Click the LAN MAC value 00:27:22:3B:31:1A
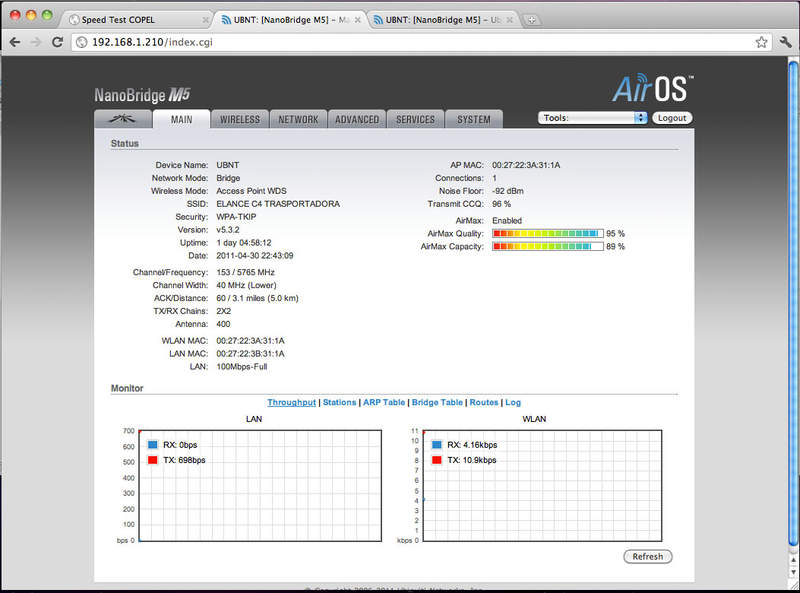800x593 pixels. tap(251, 353)
